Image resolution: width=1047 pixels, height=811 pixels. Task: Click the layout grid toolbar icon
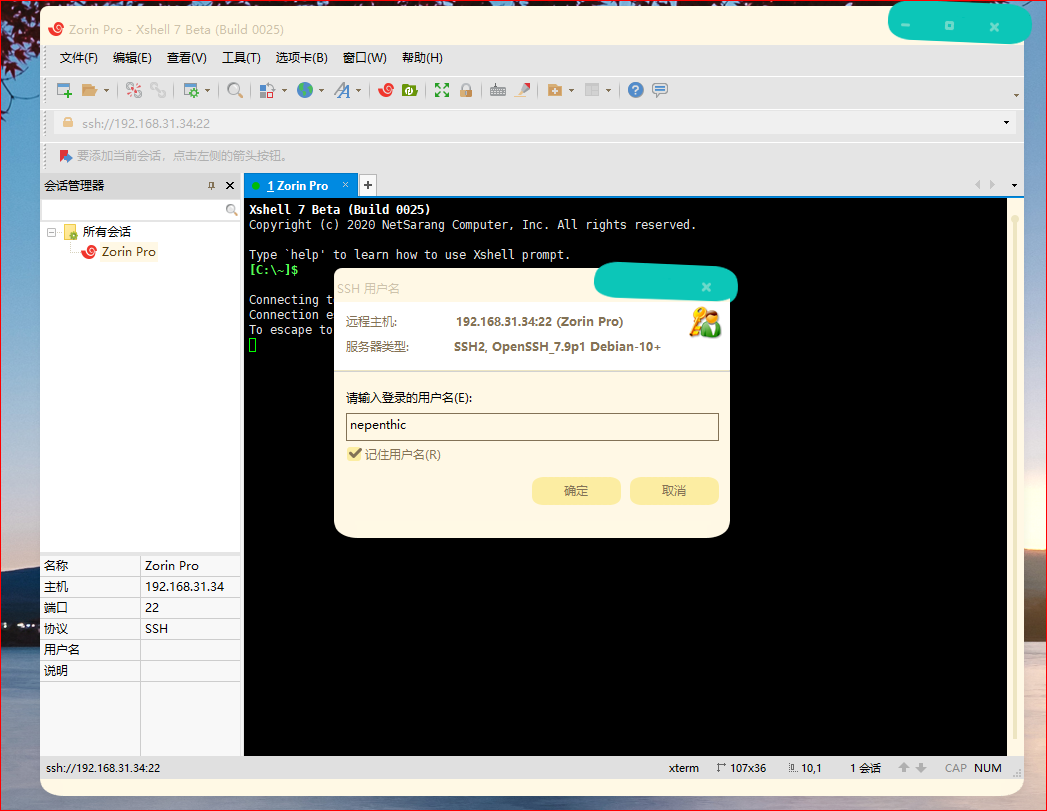(x=592, y=90)
